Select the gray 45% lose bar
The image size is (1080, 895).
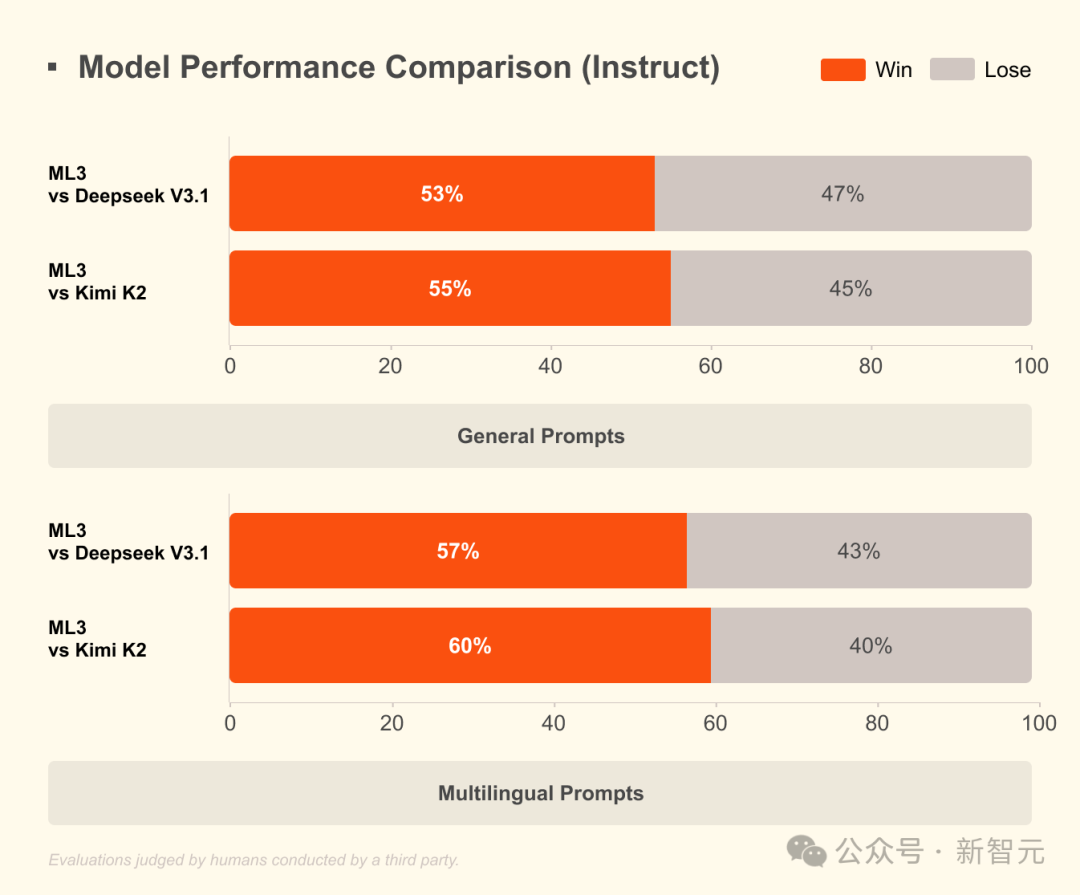850,289
